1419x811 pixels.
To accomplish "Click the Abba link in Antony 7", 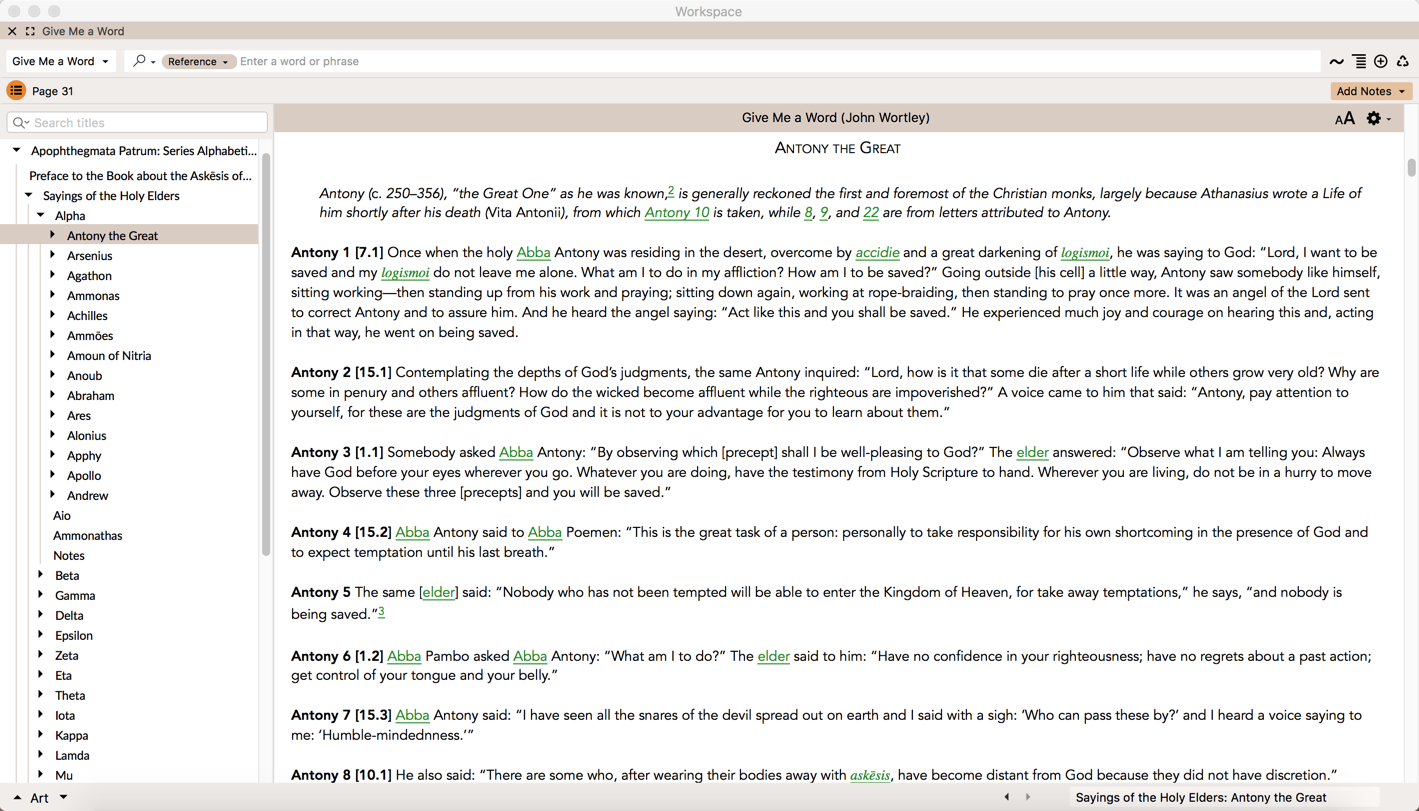I will point(412,715).
